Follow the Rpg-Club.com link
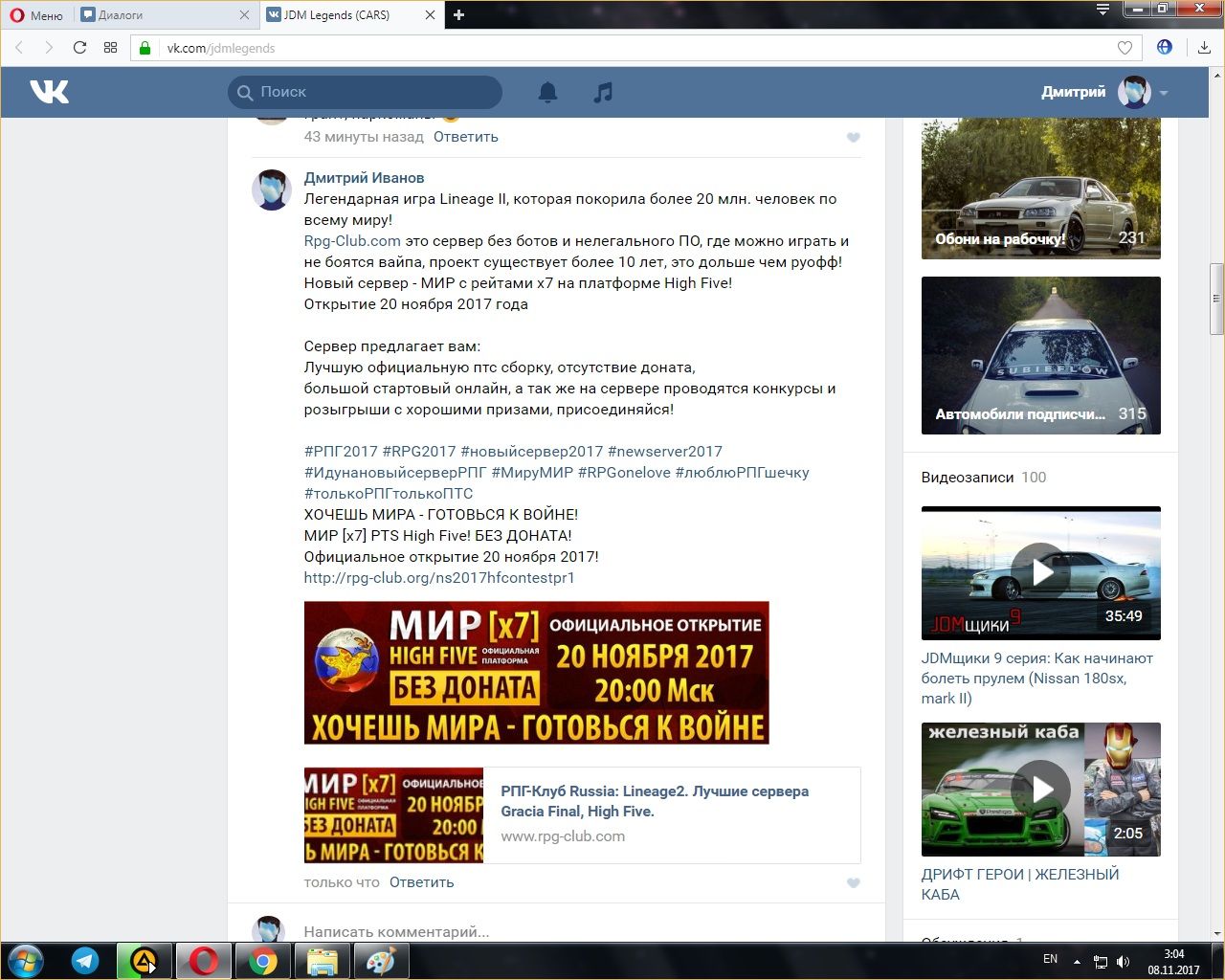 (352, 241)
